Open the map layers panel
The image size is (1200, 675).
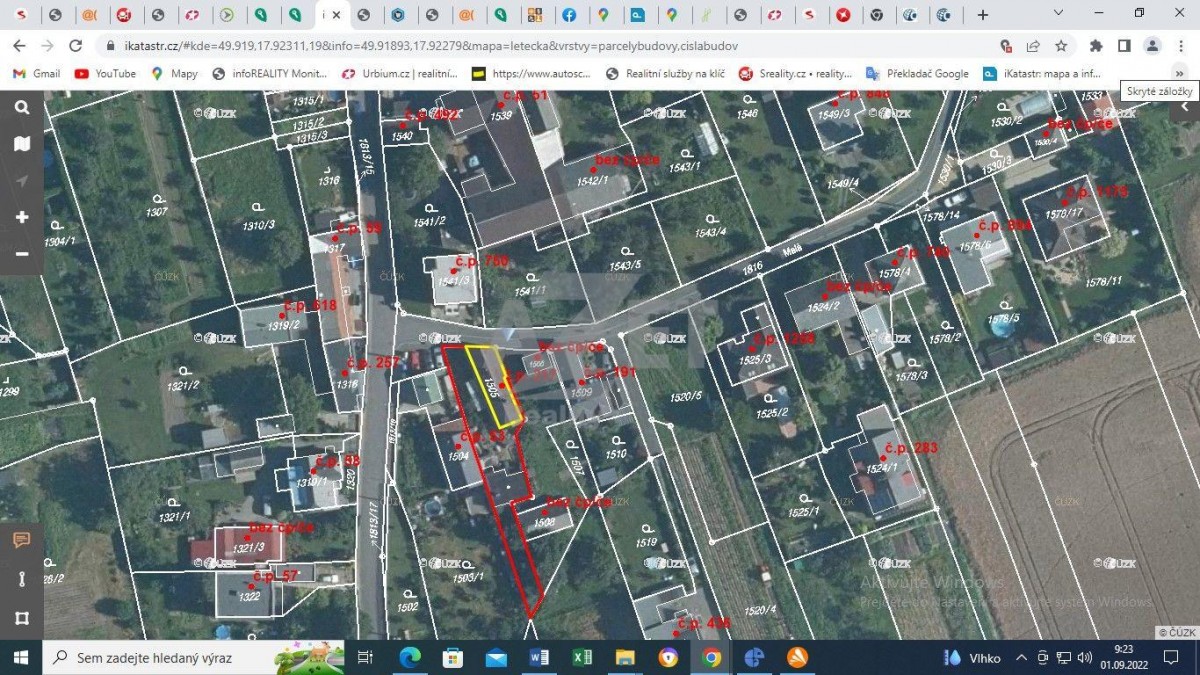click(x=22, y=144)
